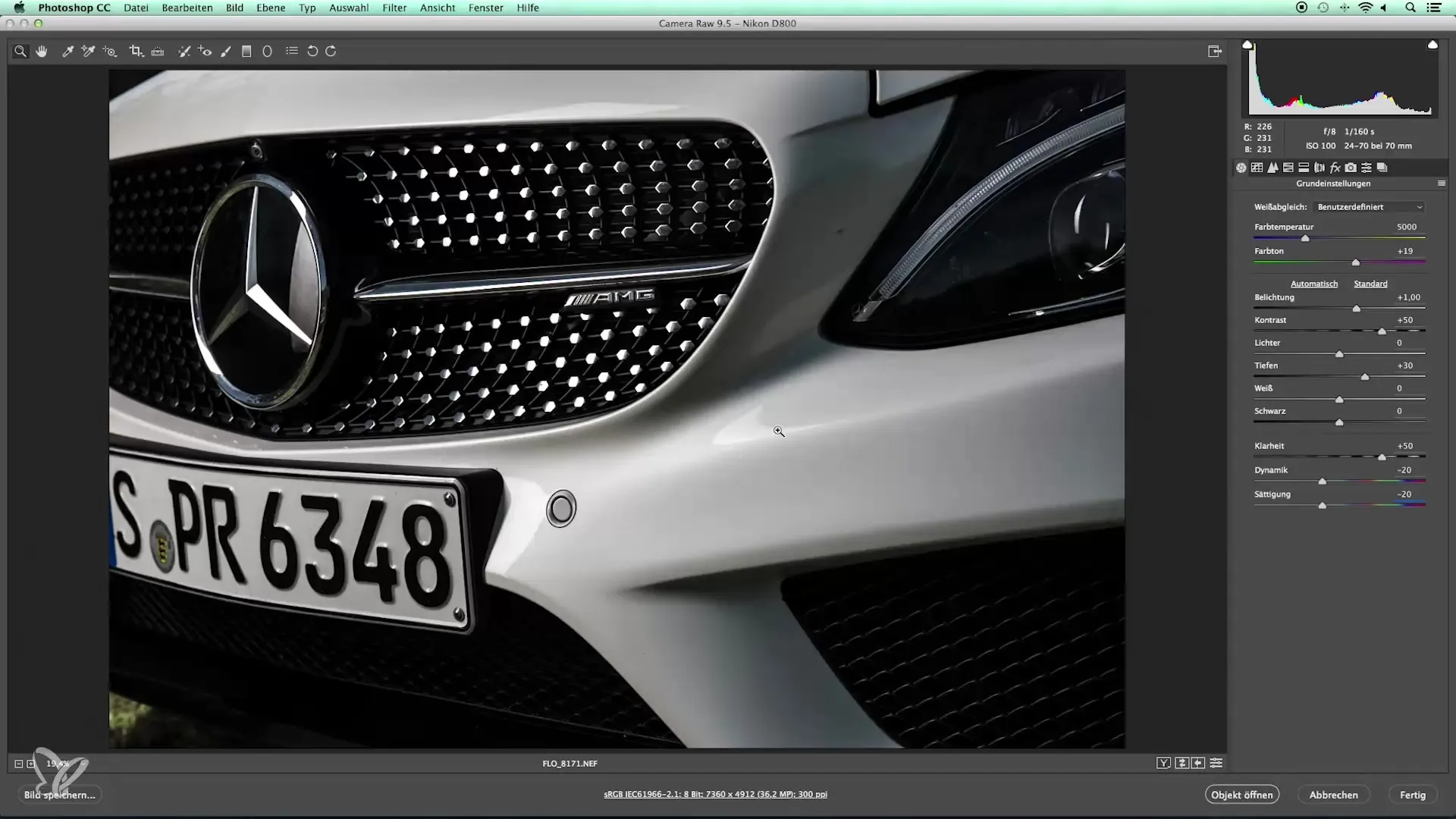
Task: Select the Straighten tool
Action: tap(158, 52)
